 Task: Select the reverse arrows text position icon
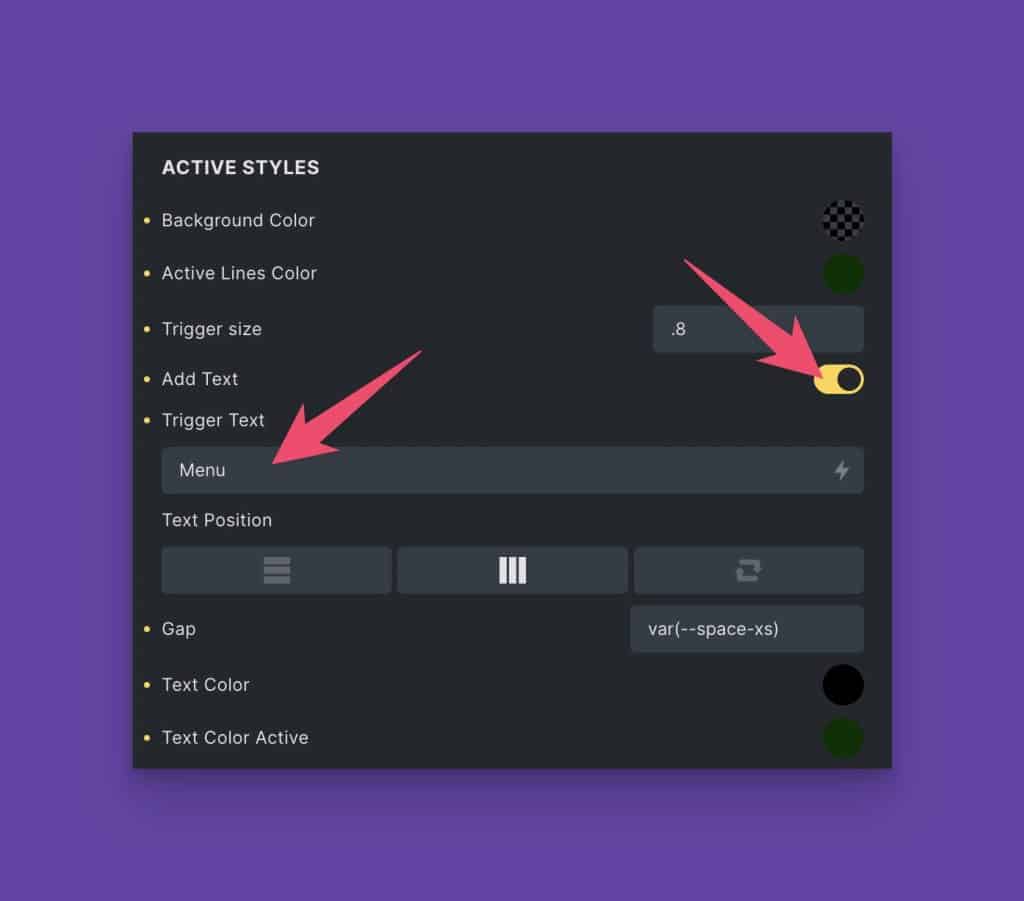point(748,570)
